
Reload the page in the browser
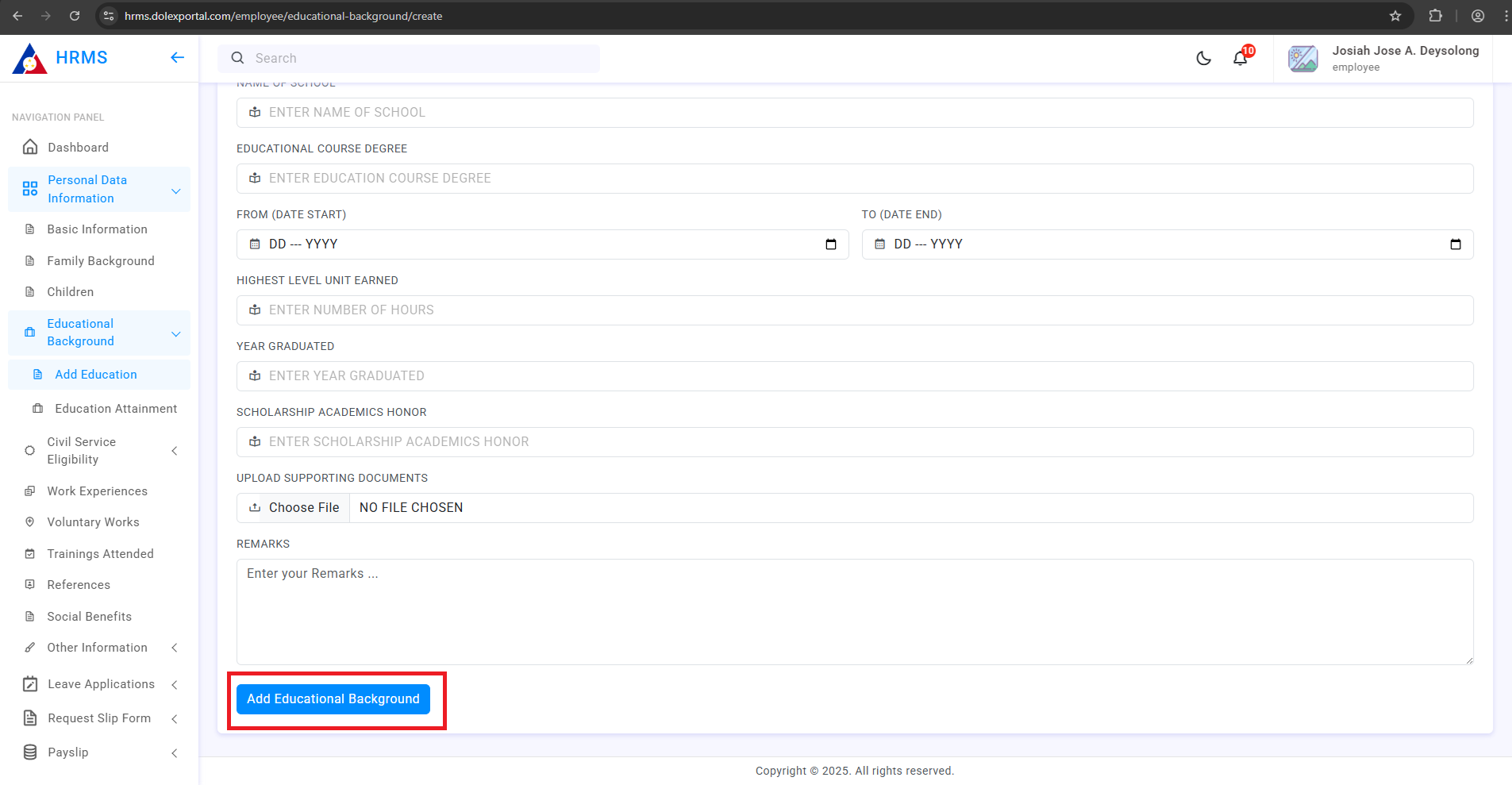click(75, 16)
